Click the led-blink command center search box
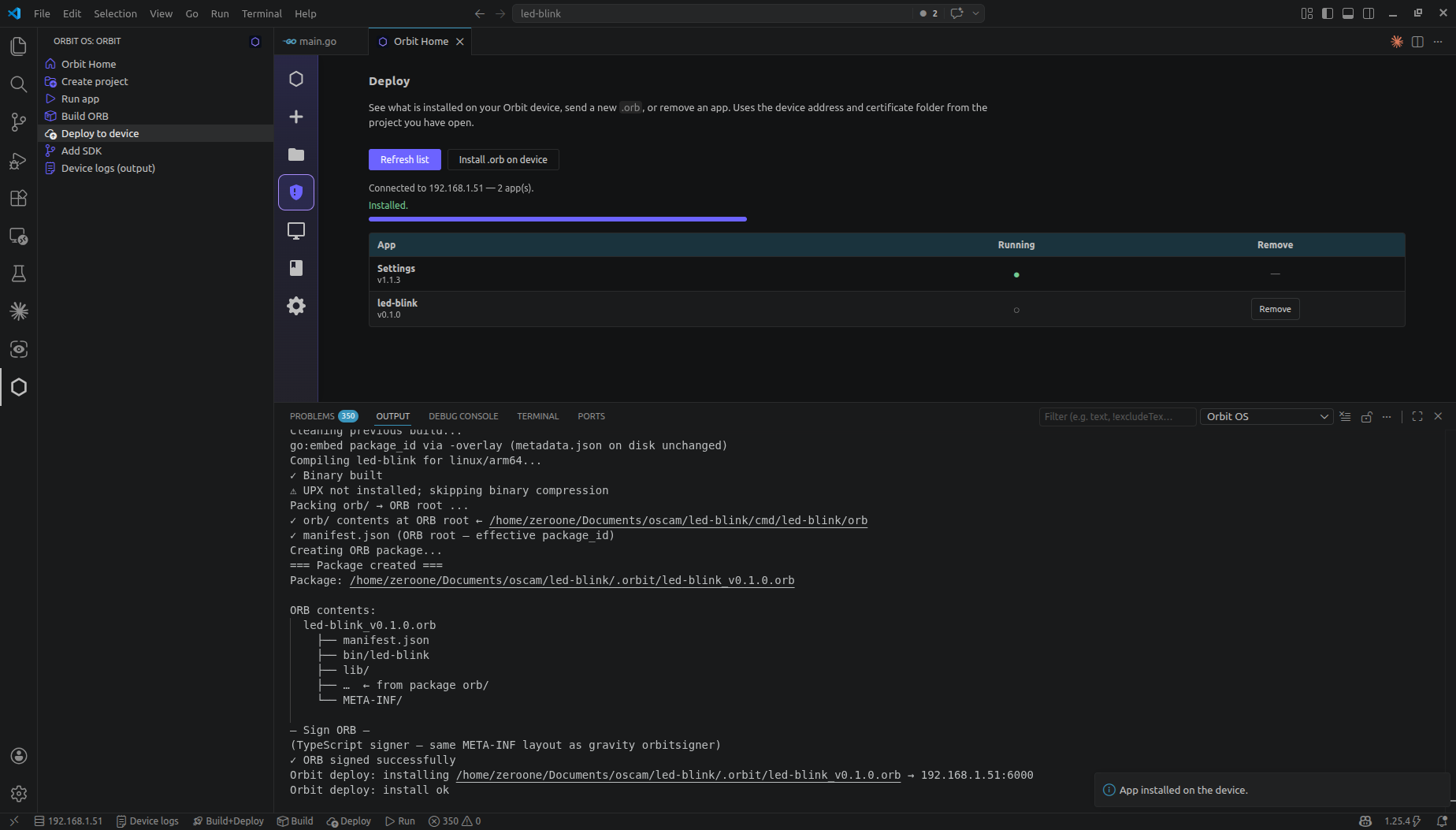The height and width of the screenshot is (830, 1456). [712, 13]
